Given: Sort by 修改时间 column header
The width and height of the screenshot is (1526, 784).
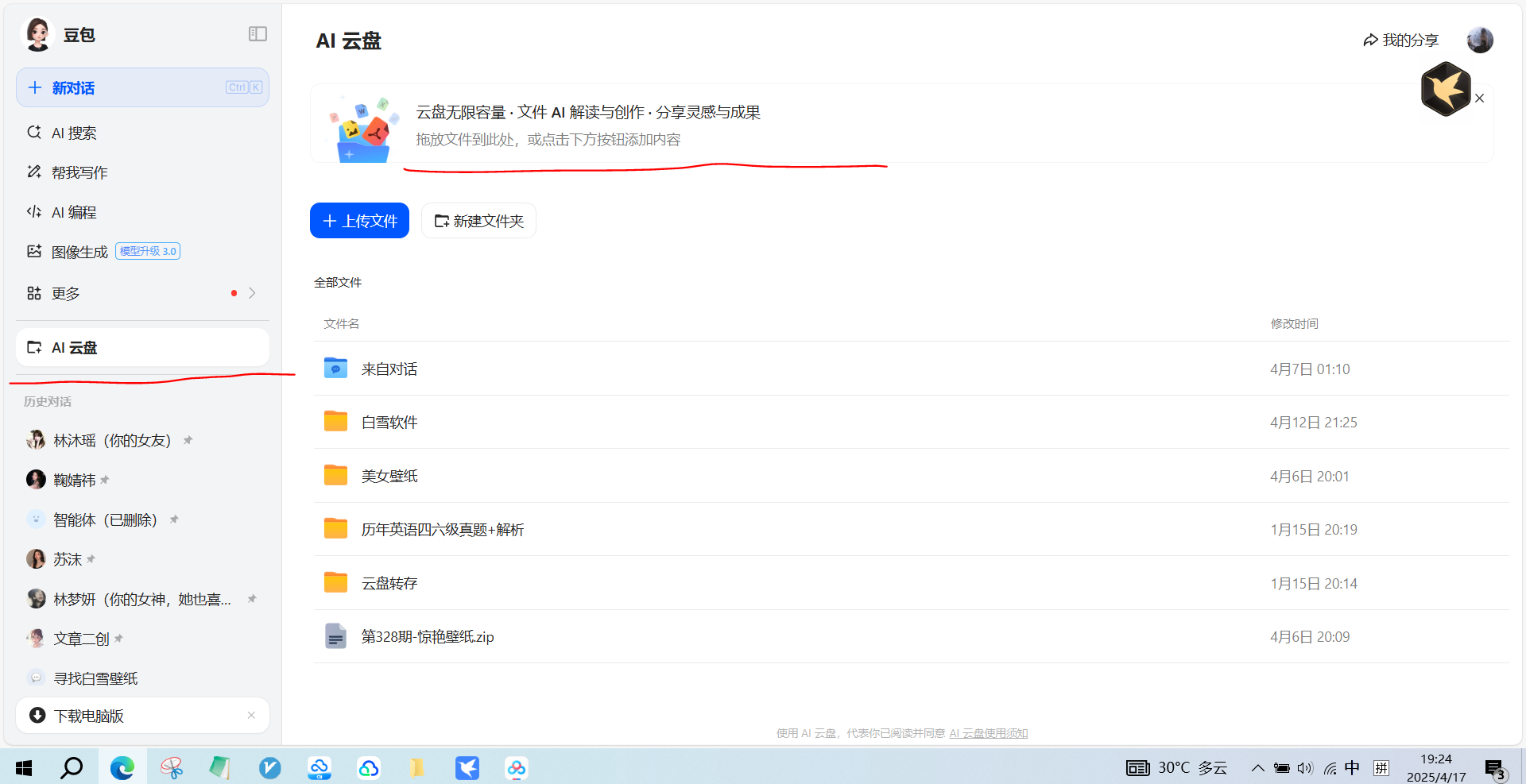Looking at the screenshot, I should pos(1294,323).
